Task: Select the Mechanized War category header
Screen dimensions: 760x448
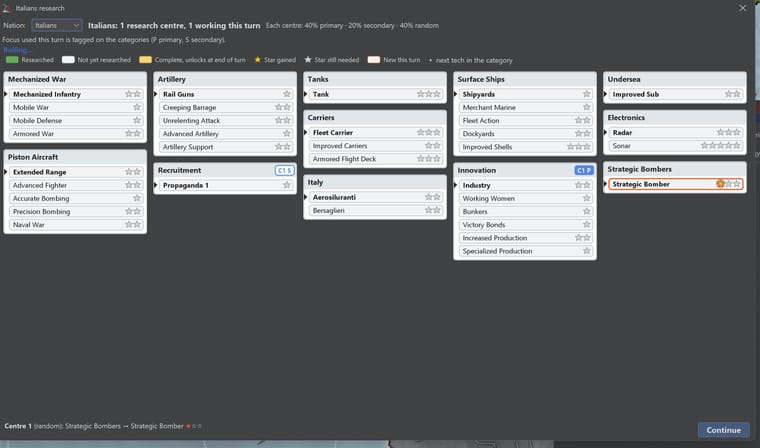Action: click(75, 79)
